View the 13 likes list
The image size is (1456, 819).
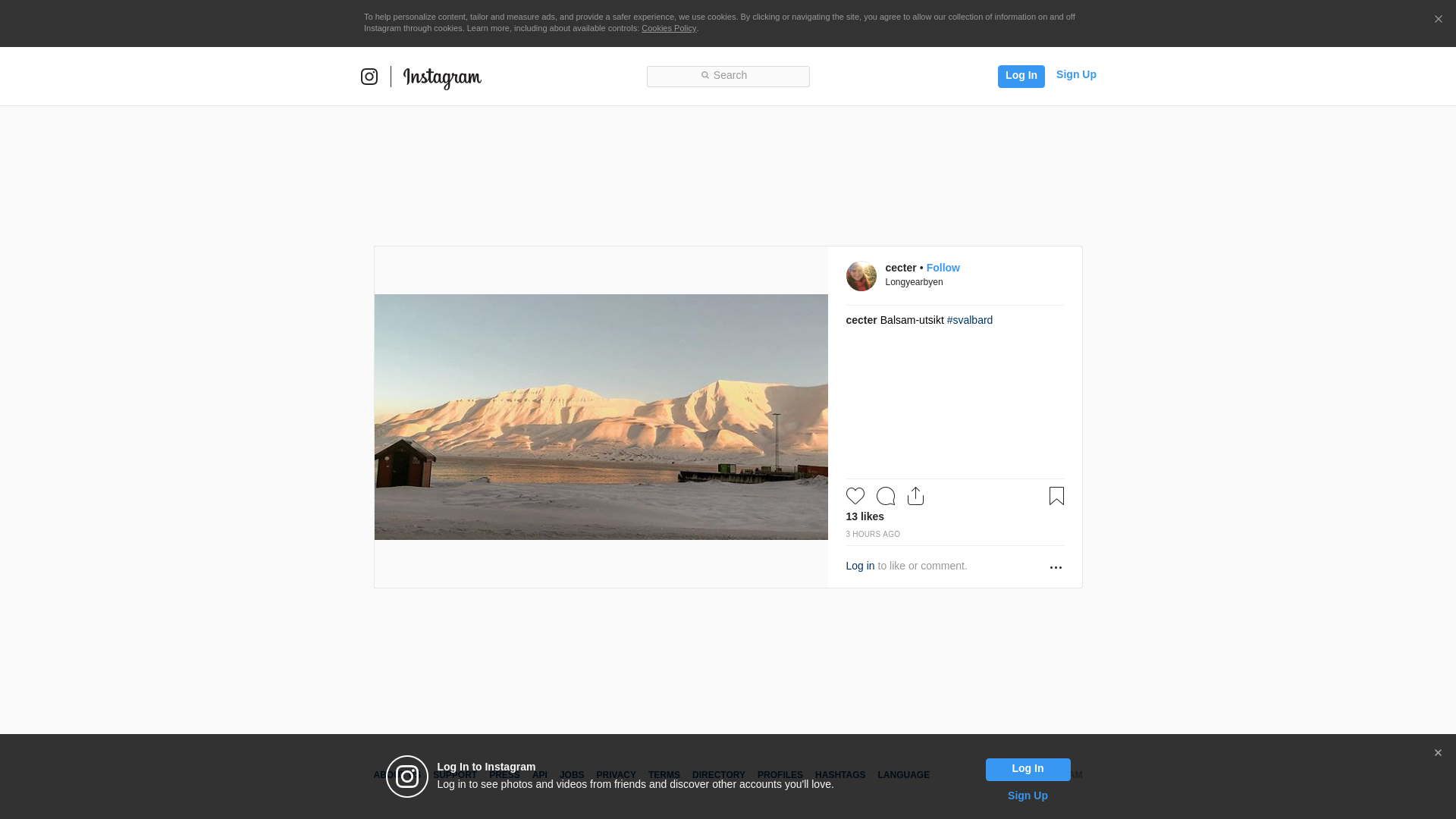[864, 516]
